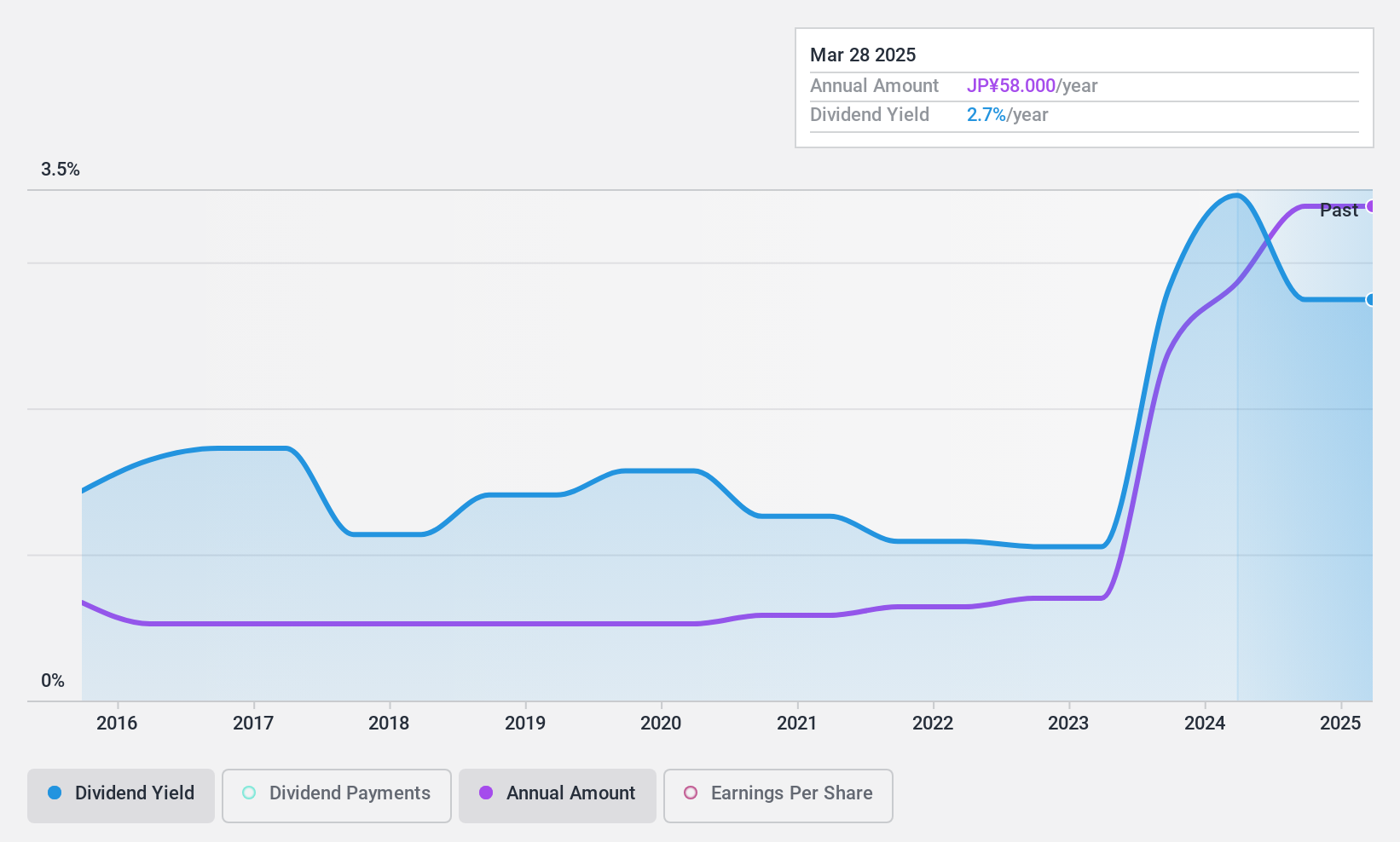
Task: Click the 0% y-axis label
Action: (53, 681)
